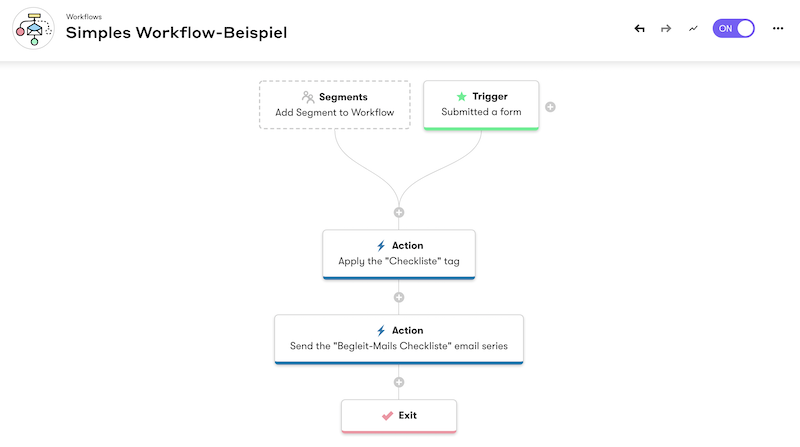This screenshot has height=447, width=800.
Task: Undo the last workflow change
Action: pyautogui.click(x=640, y=29)
